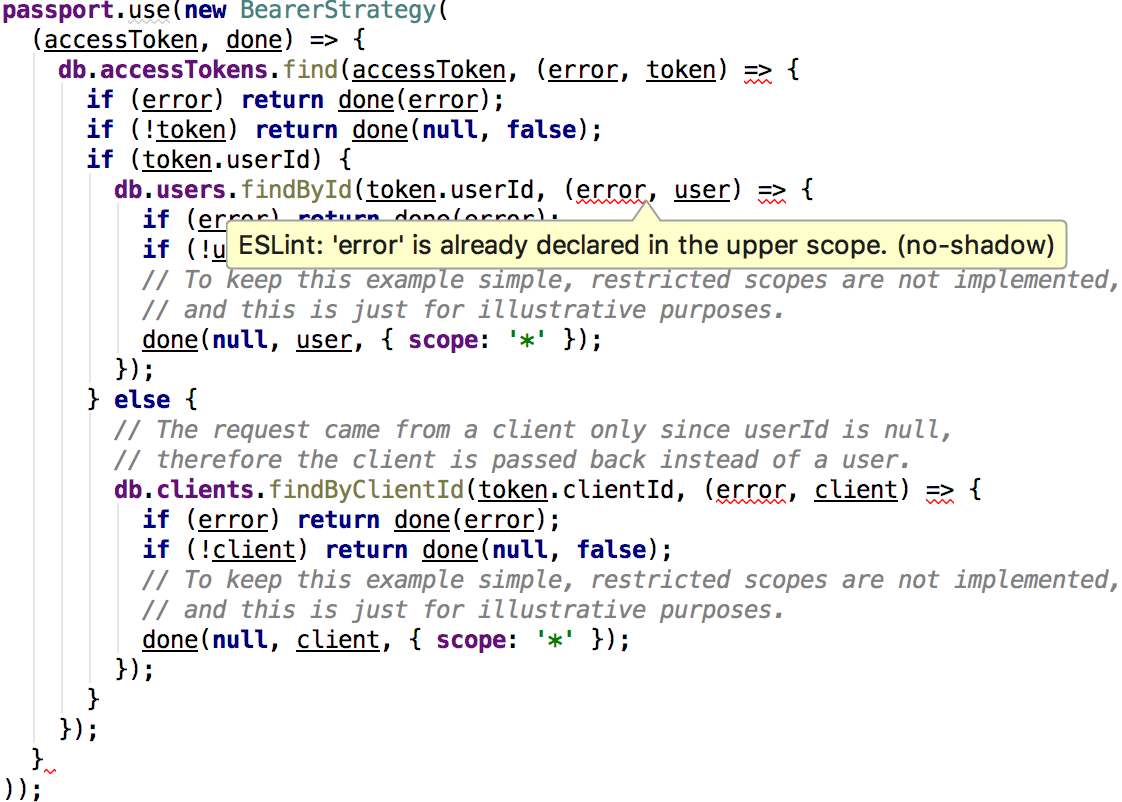
Task: Select the accessToken parameter on line two
Action: coord(120,40)
